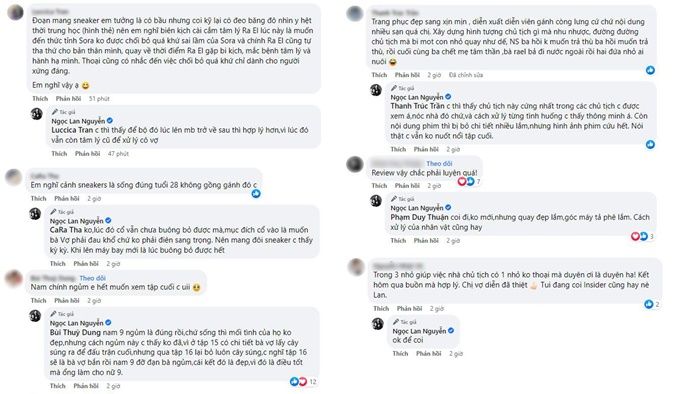Click like reaction icon on Thanh Trúc Trần's comment
This screenshot has height=394, width=675.
coord(650,70)
